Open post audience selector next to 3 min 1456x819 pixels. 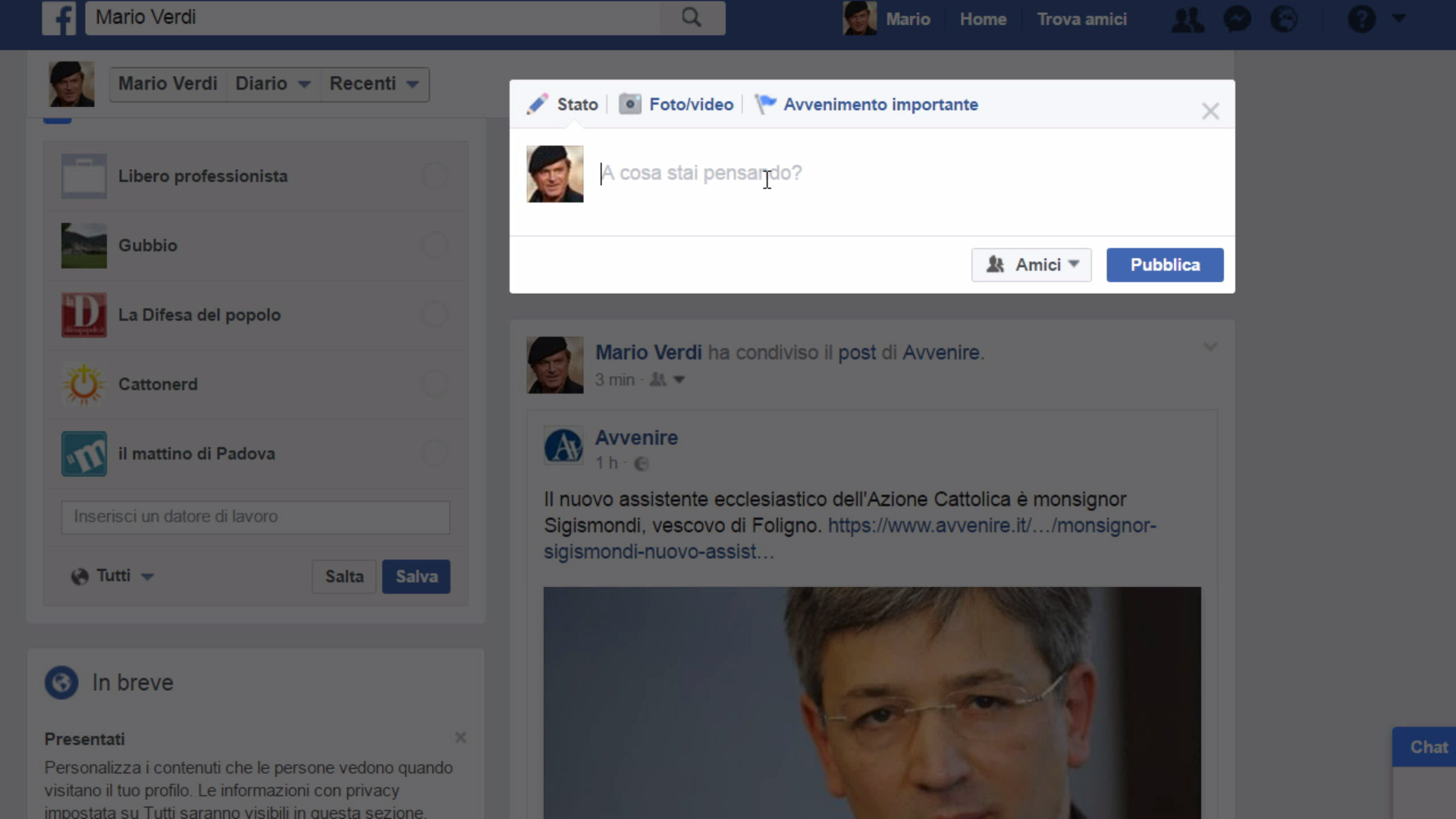[667, 380]
